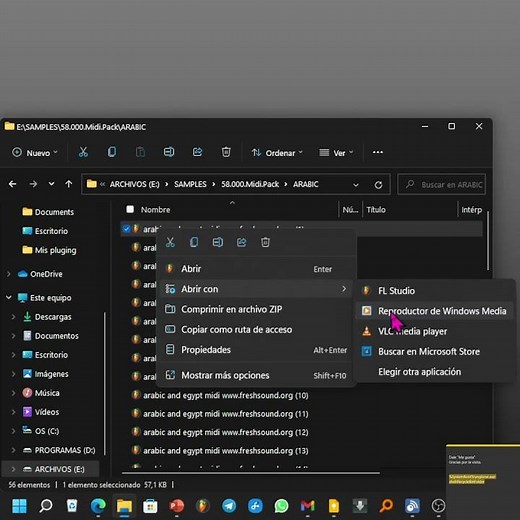This screenshot has width=520, height=520.
Task: Choose Buscar en Microsoft Store
Action: click(x=435, y=352)
